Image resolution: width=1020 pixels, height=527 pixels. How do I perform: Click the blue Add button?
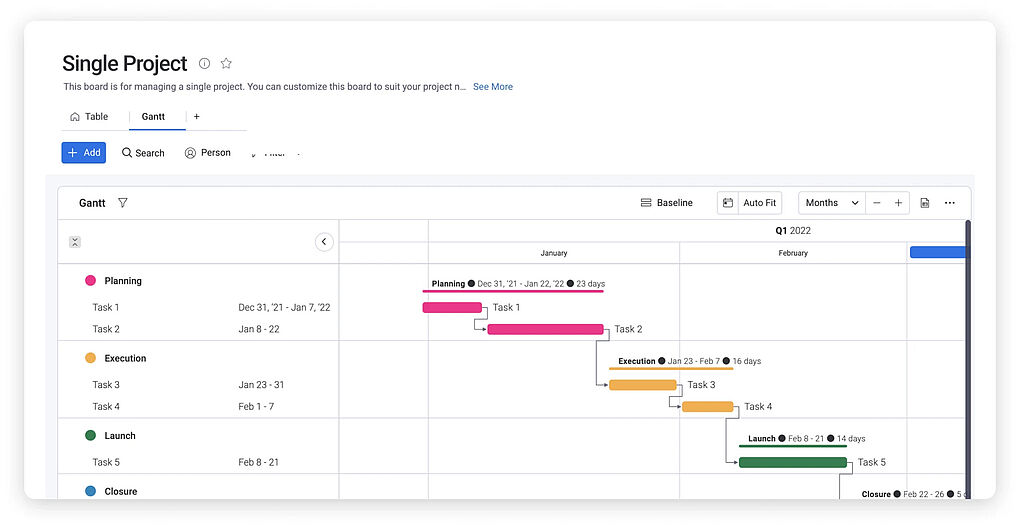tap(84, 153)
